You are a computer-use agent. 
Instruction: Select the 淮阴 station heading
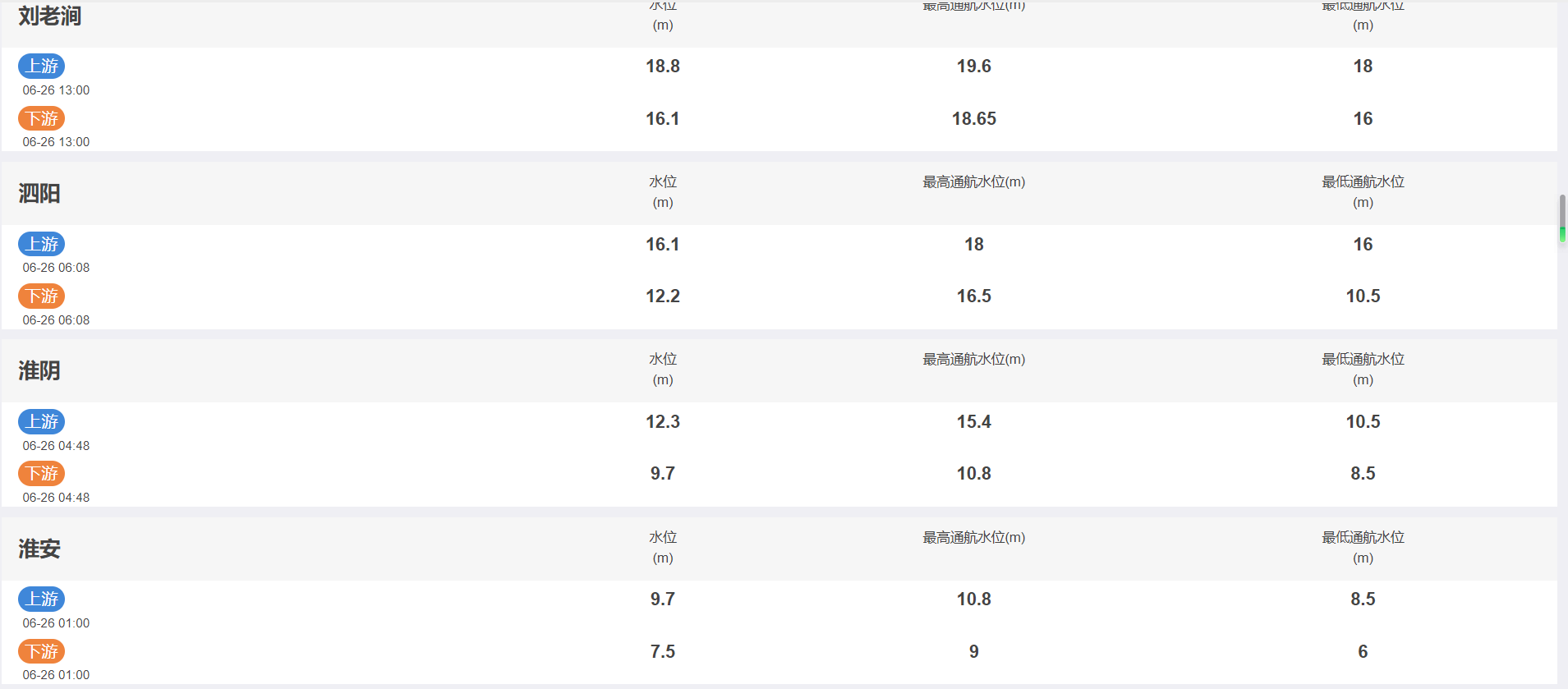(39, 371)
